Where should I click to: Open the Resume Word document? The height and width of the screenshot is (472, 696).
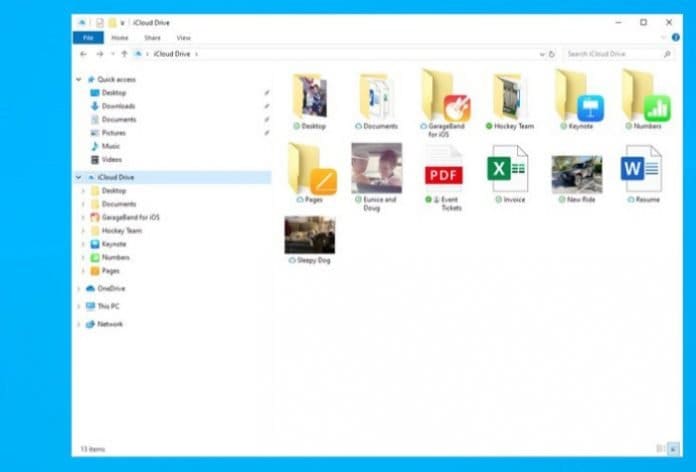coord(641,170)
